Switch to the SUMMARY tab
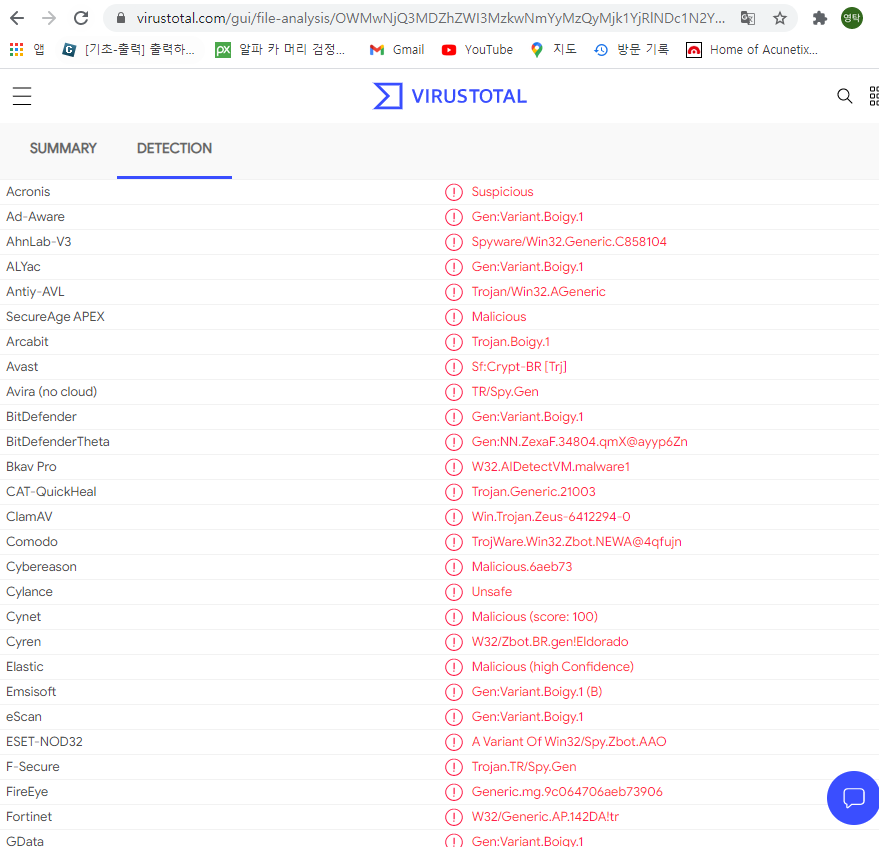This screenshot has height=847, width=879. [x=63, y=149]
